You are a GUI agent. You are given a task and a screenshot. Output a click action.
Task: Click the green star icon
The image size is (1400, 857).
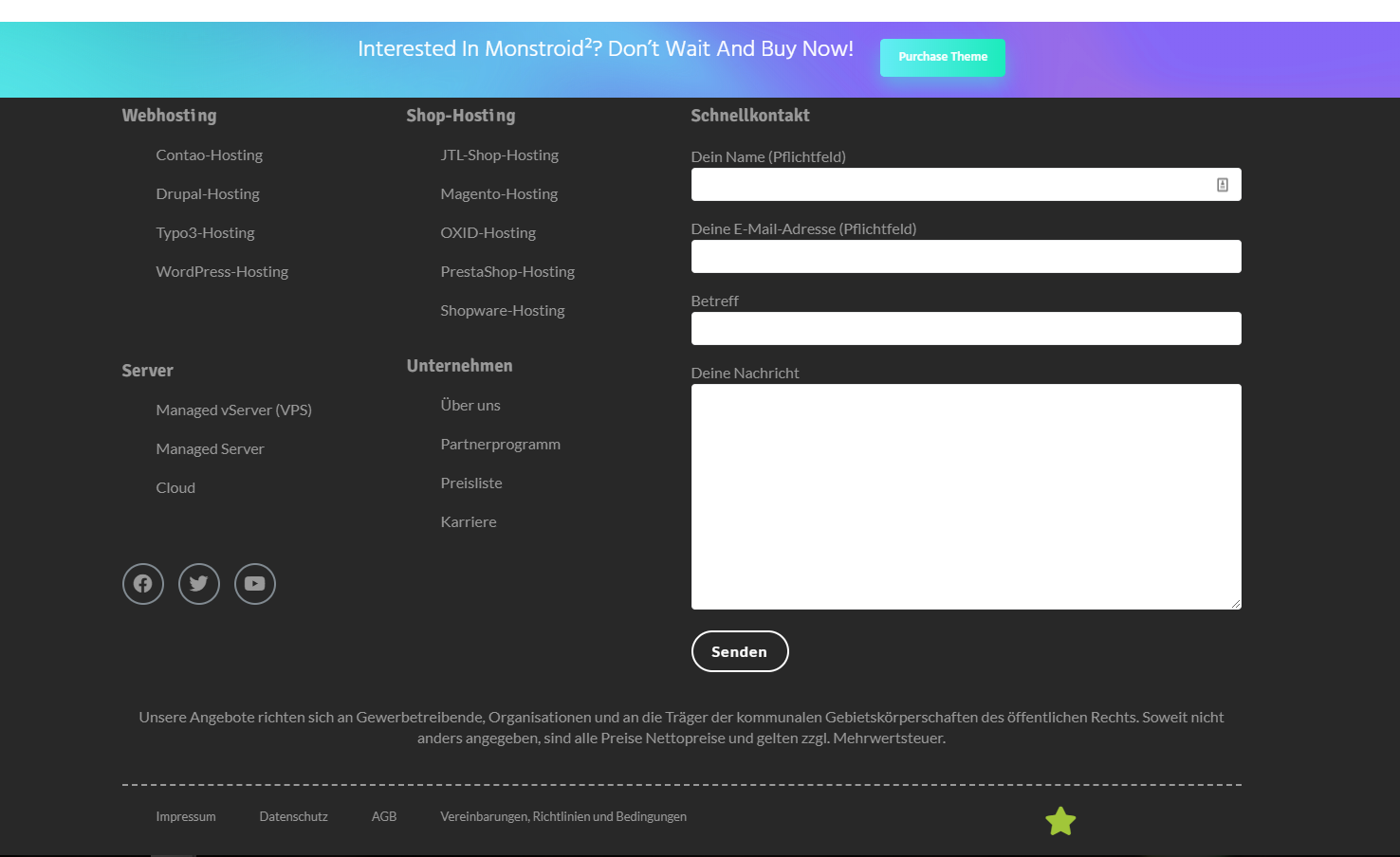coord(1060,821)
